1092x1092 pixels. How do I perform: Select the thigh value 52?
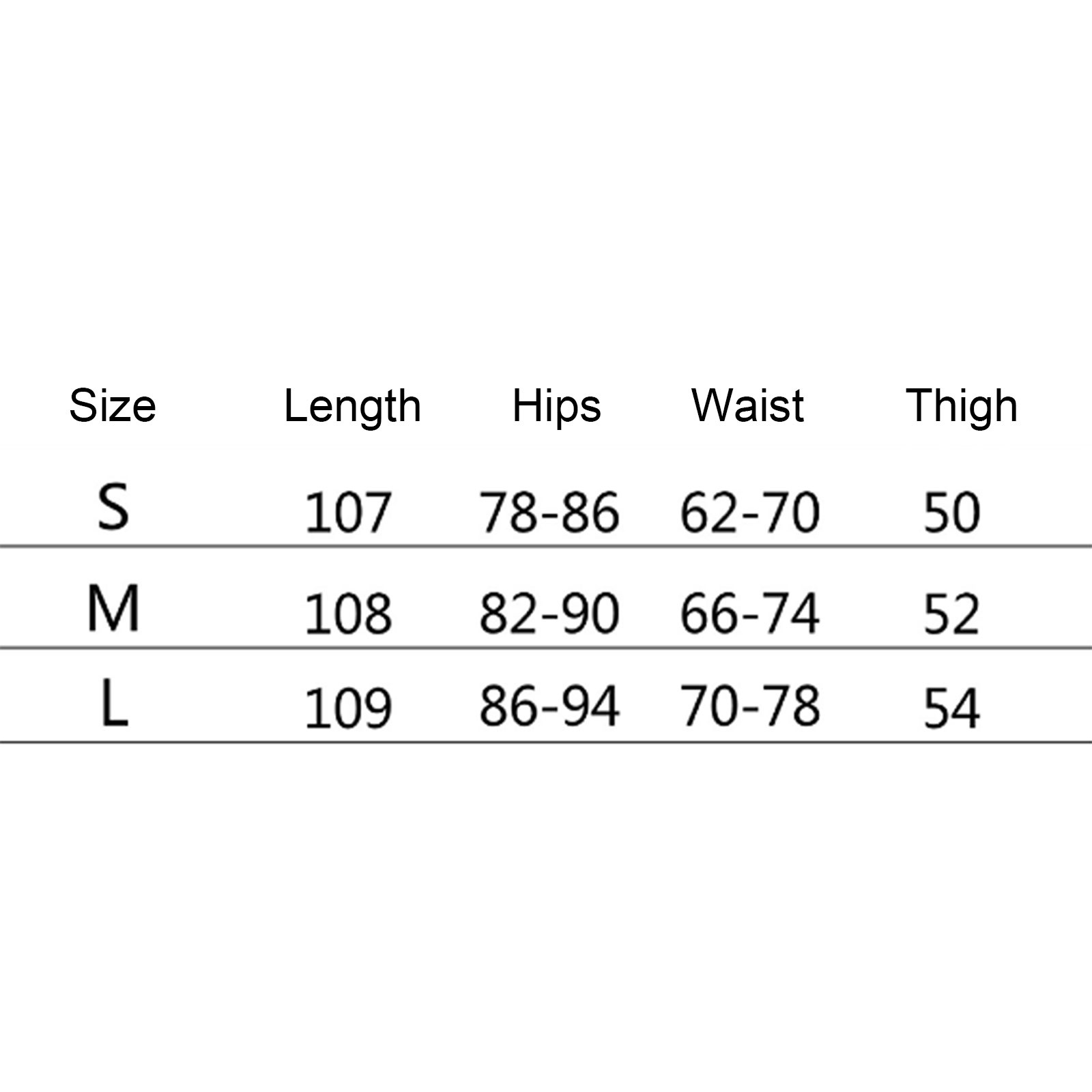[951, 613]
